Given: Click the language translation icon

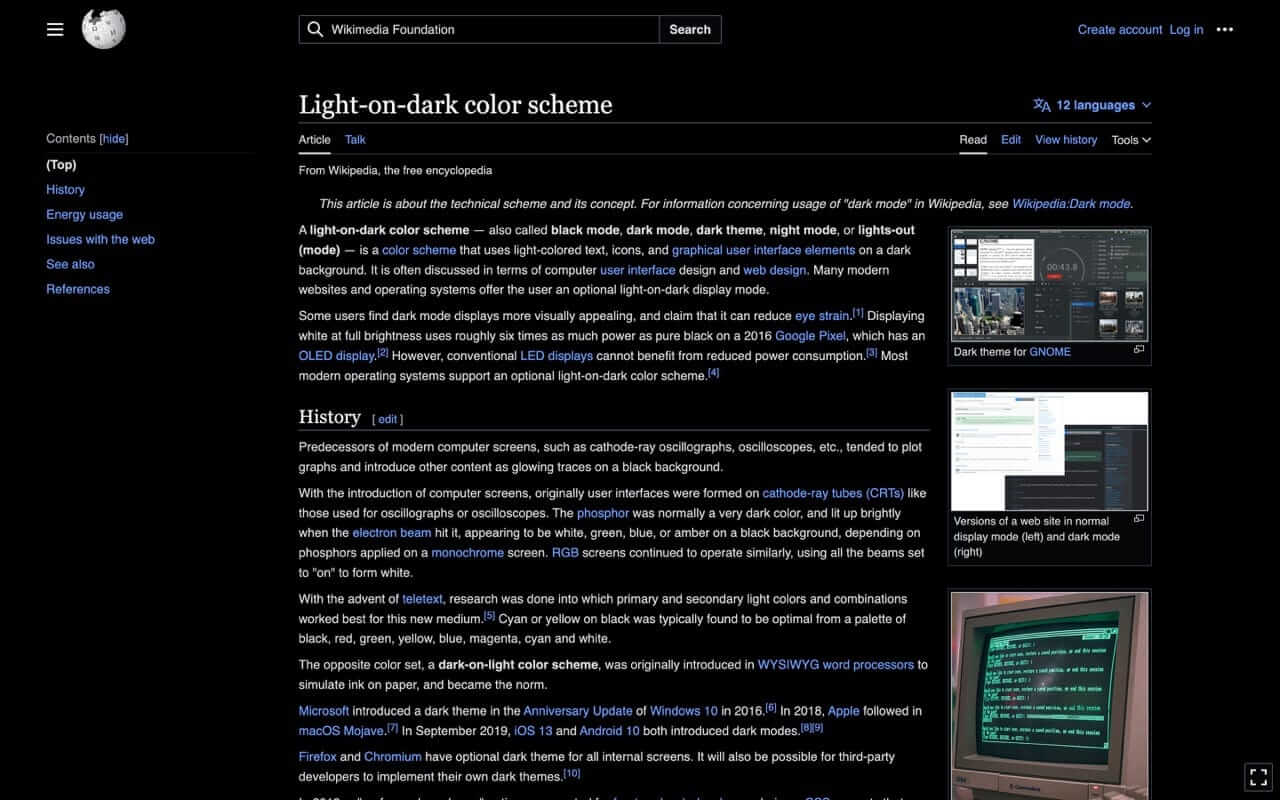Looking at the screenshot, I should click(x=1042, y=105).
